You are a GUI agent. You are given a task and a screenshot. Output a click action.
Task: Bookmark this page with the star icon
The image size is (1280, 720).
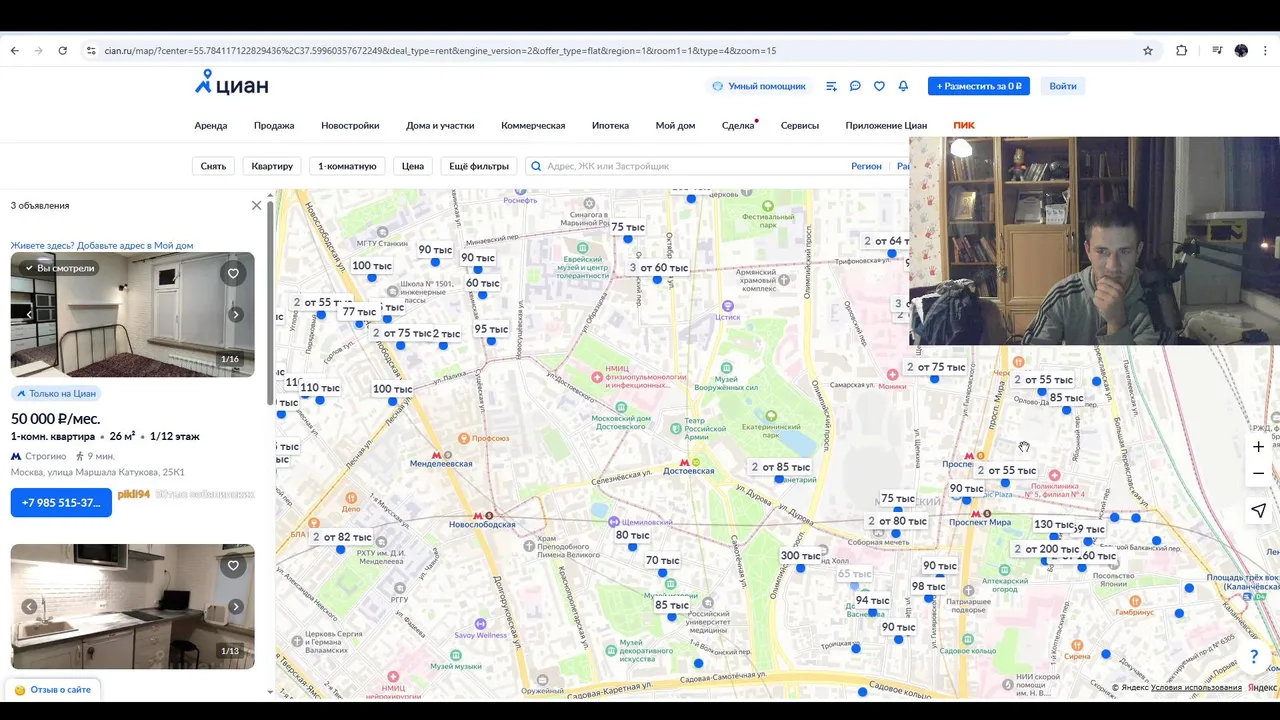[1148, 50]
